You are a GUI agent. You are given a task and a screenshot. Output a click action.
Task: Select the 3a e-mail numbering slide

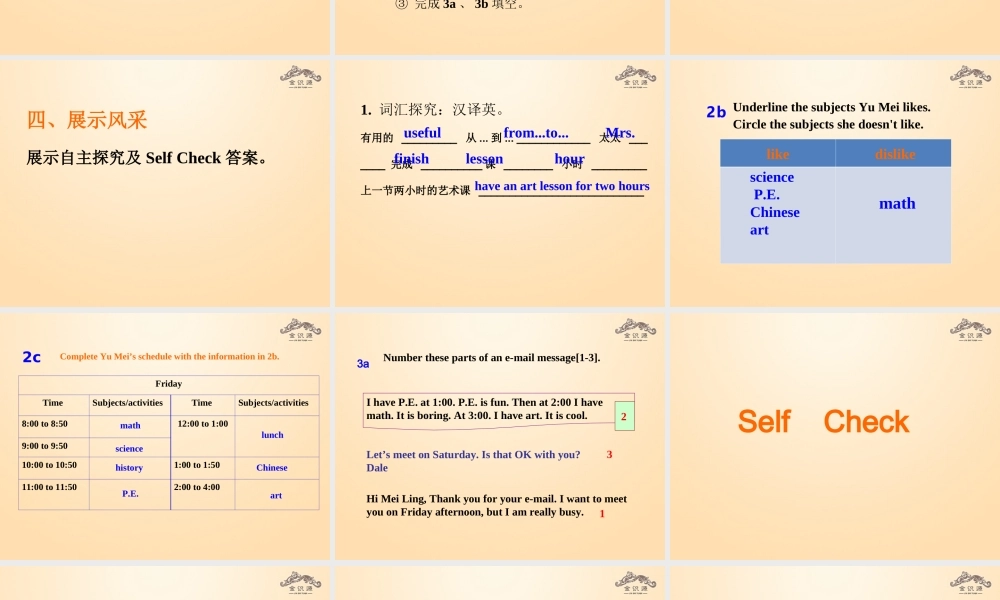tap(499, 436)
